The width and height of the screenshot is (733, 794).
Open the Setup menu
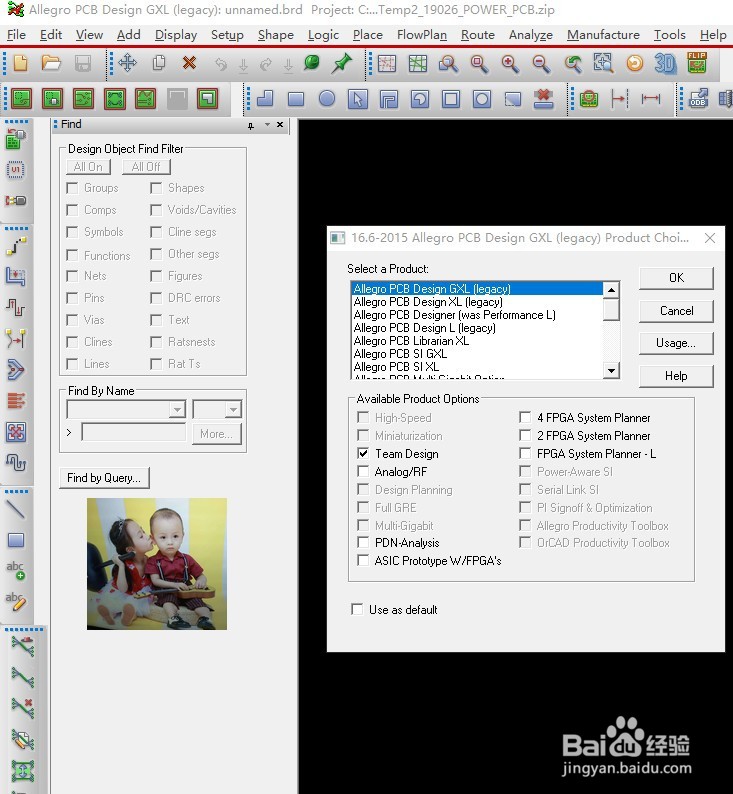point(227,35)
